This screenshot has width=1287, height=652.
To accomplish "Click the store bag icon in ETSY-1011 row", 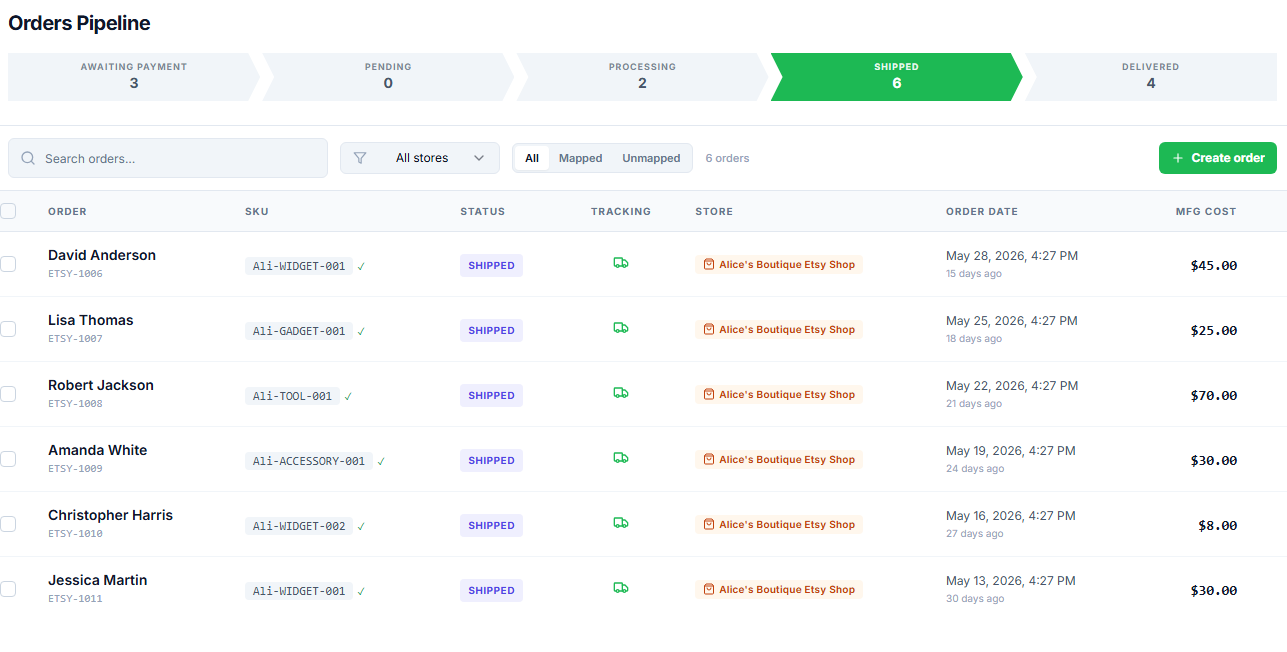I will 709,590.
